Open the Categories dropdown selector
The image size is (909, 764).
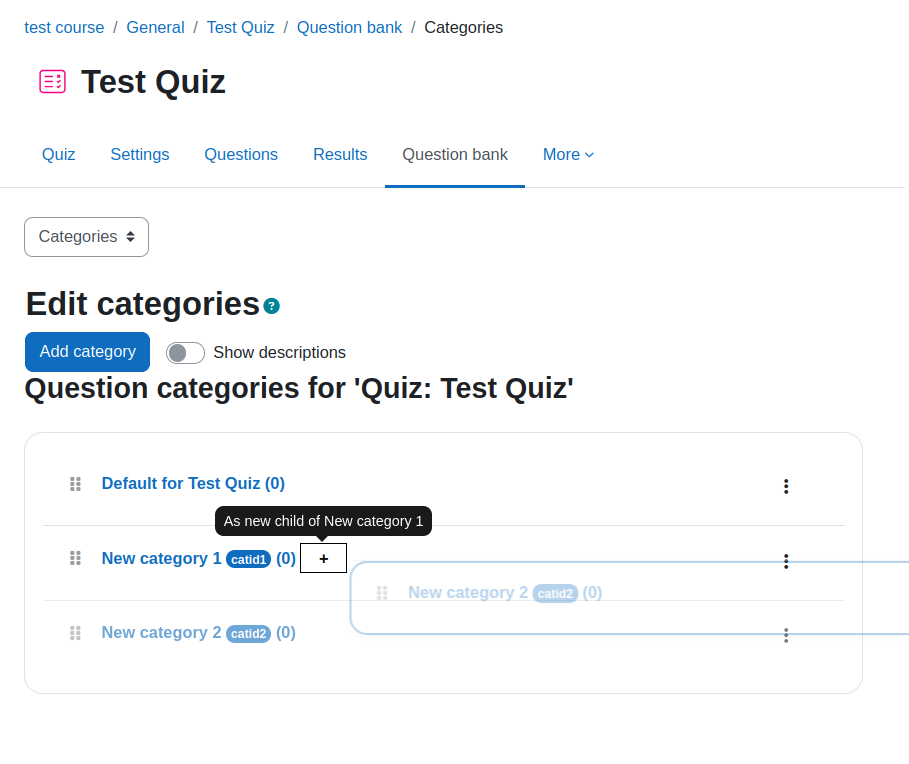coord(86,237)
